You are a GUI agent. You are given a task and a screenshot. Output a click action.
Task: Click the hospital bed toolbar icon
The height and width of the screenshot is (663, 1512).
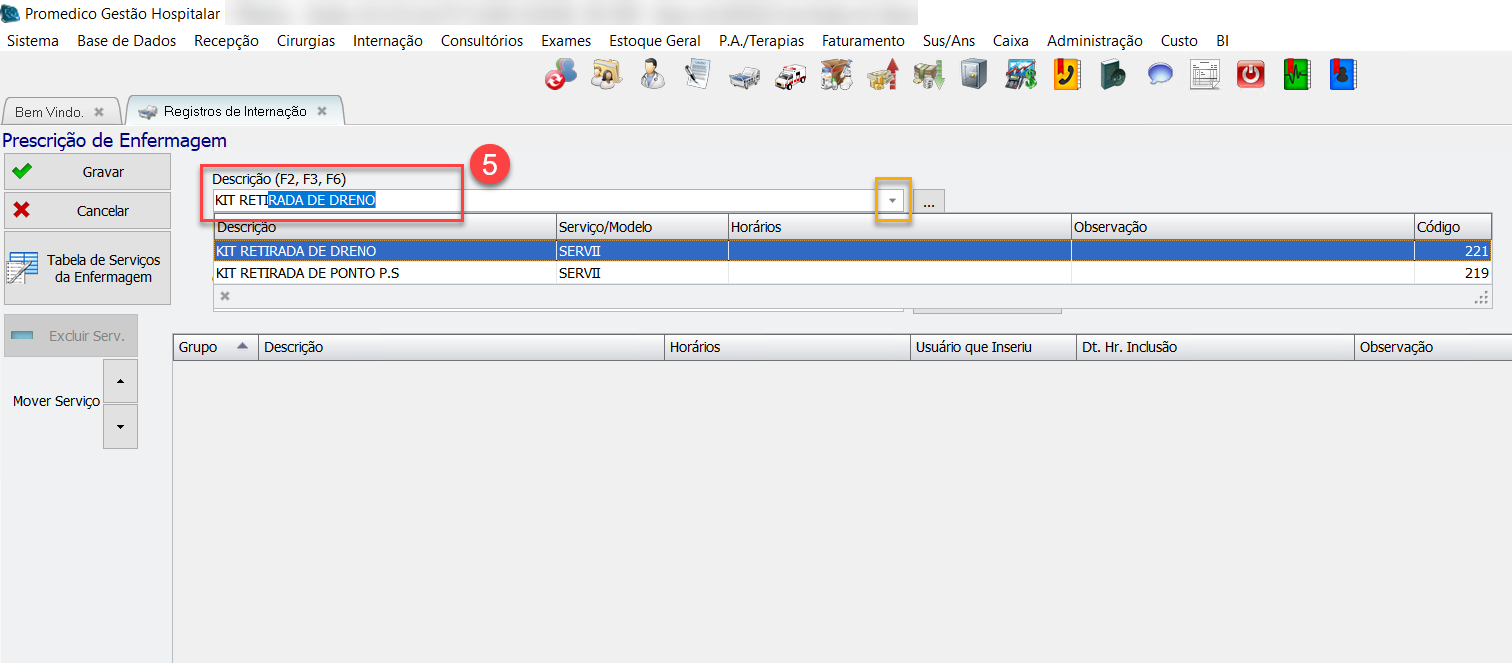click(744, 75)
